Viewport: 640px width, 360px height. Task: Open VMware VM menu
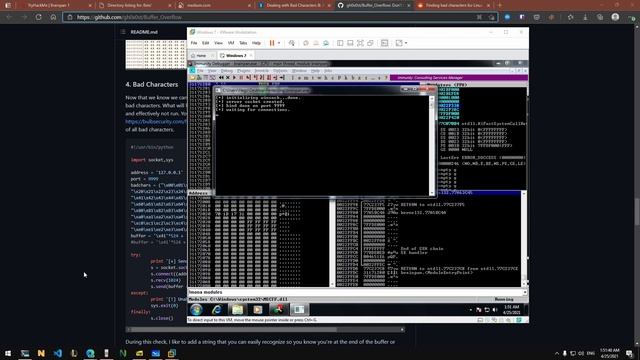point(231,43)
